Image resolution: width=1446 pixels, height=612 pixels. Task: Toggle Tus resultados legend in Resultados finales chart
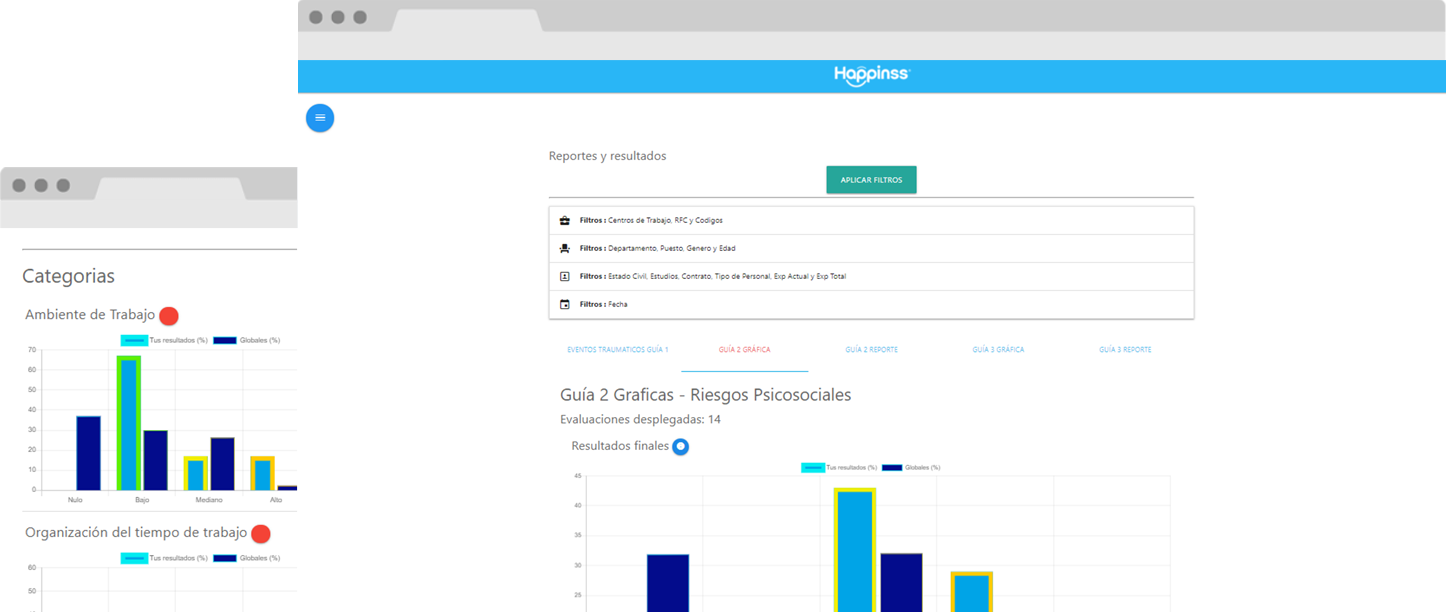pos(839,467)
